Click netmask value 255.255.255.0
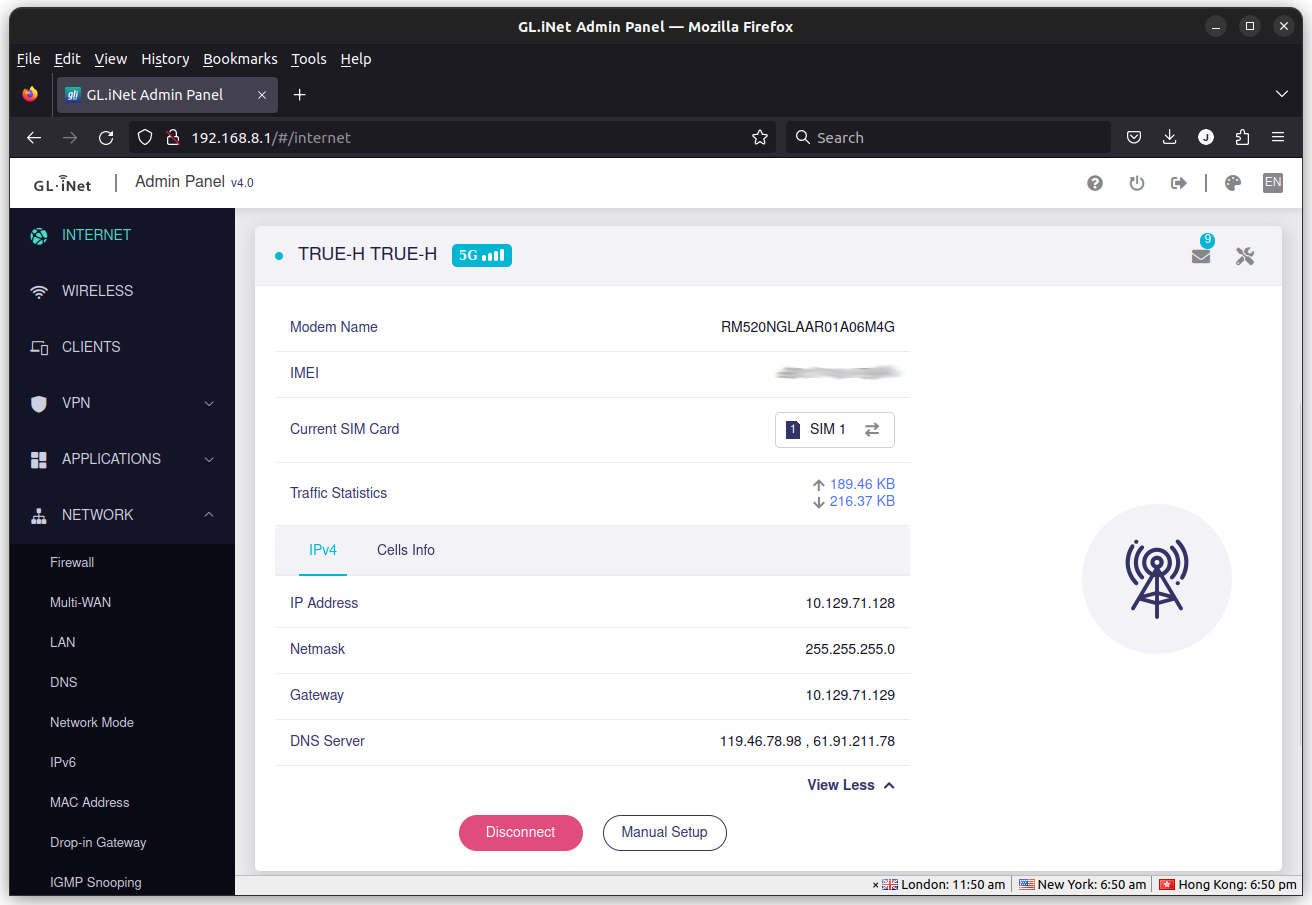Viewport: 1312px width, 905px height. click(x=850, y=649)
